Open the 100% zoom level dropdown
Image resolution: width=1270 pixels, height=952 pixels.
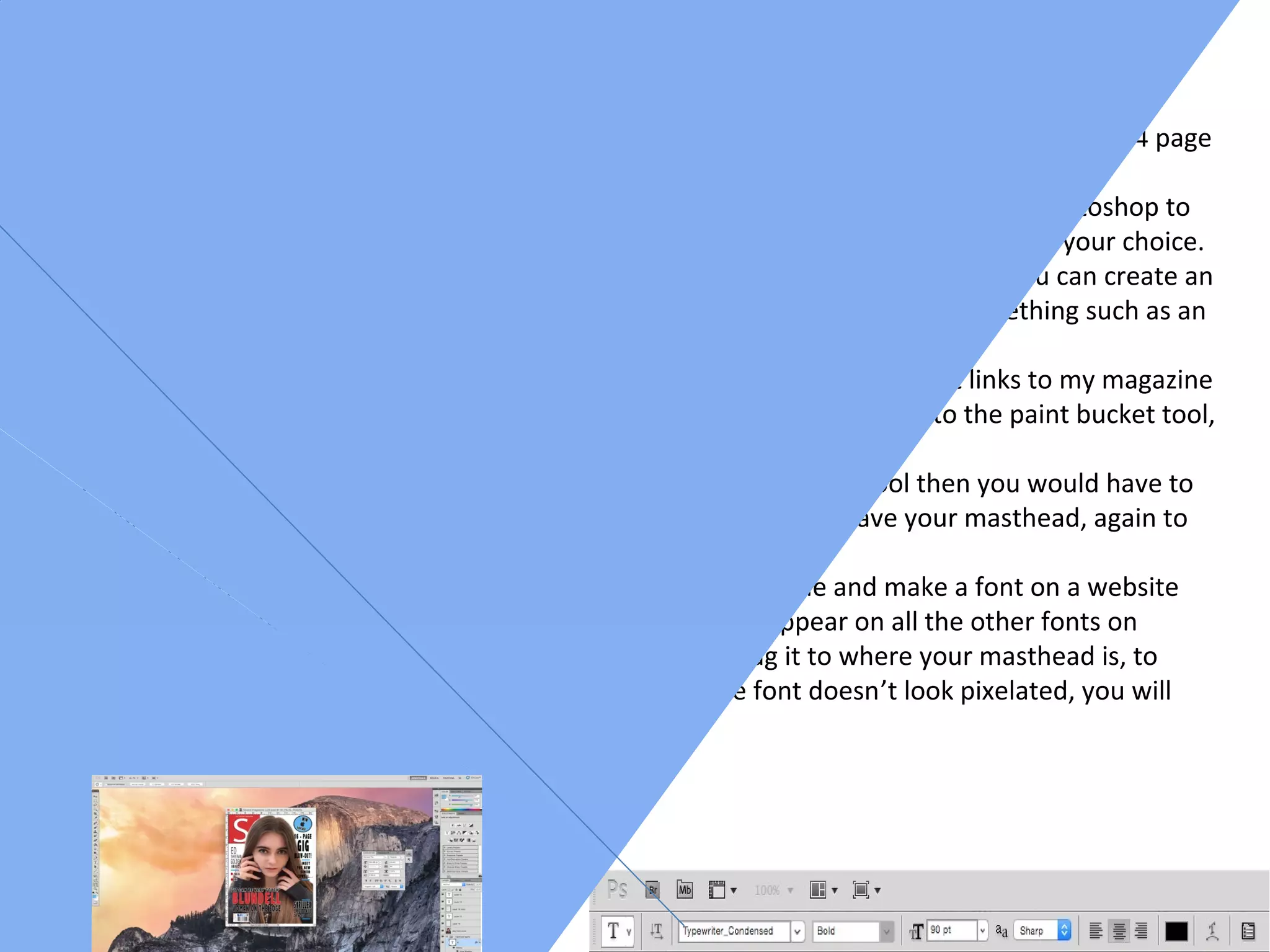[x=790, y=891]
